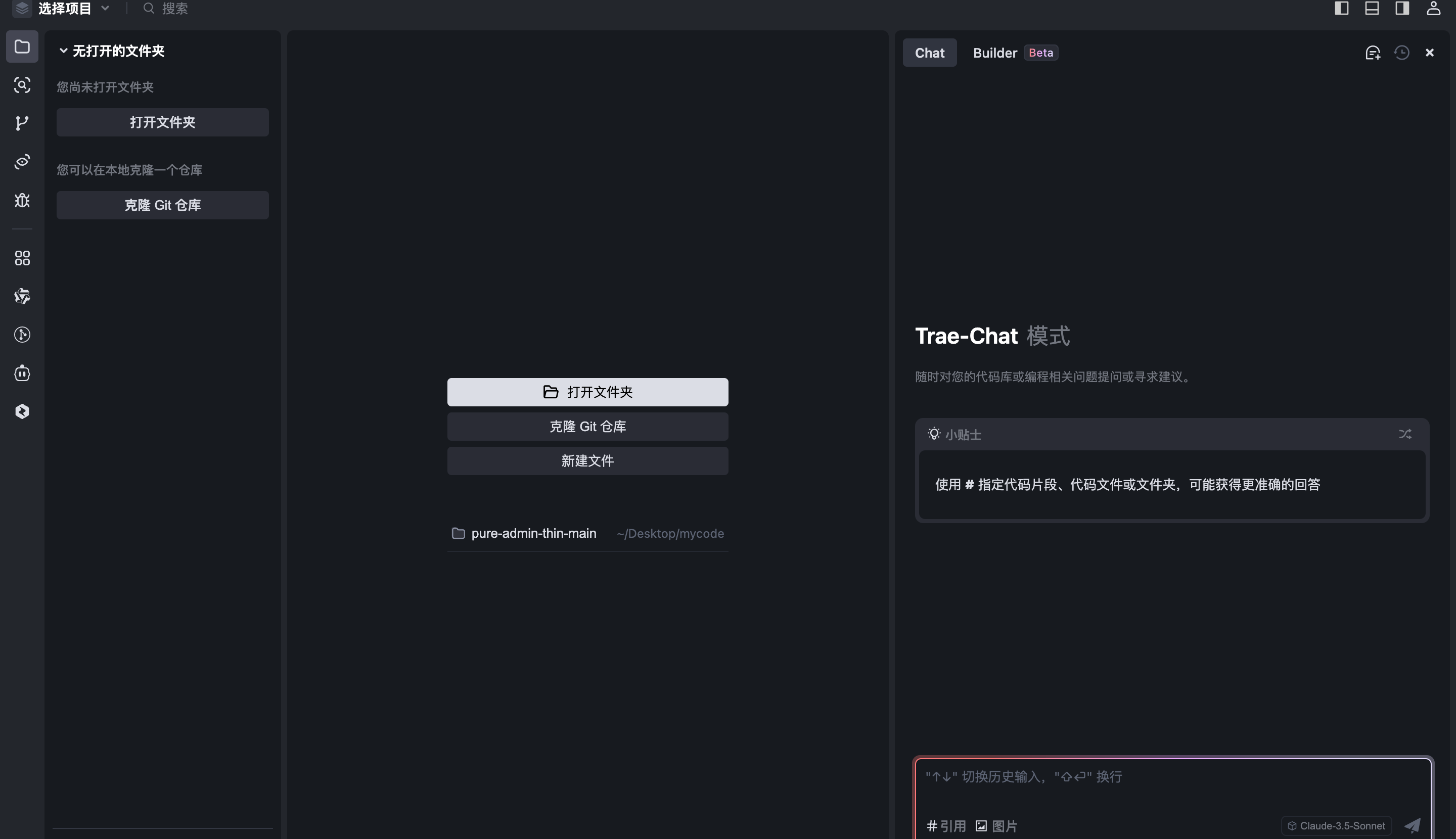Viewport: 1456px width, 839px height.
Task: Open the Search view icon in the sidebar
Action: pos(22,85)
